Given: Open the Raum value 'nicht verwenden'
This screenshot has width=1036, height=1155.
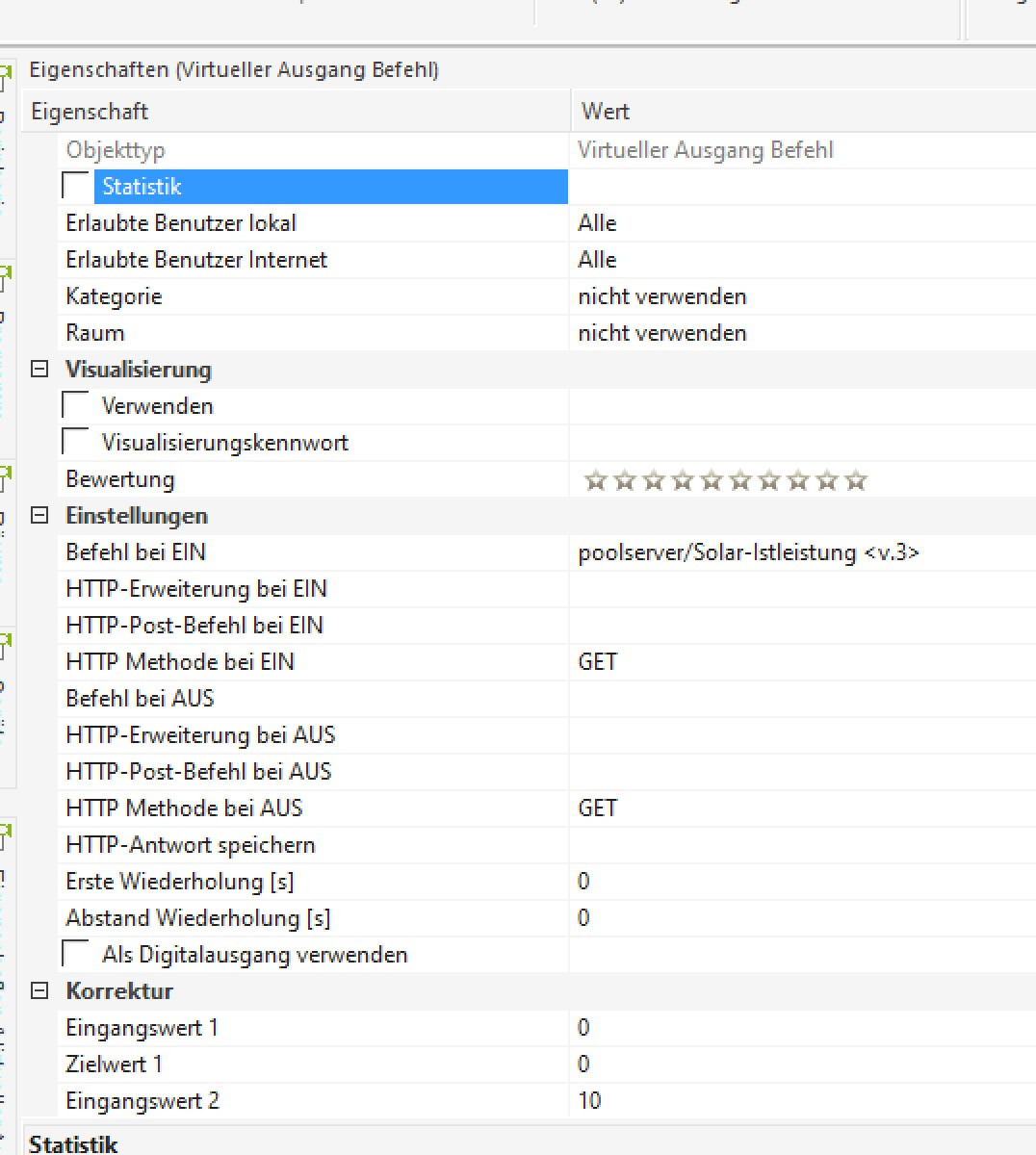Looking at the screenshot, I should pyautogui.click(x=662, y=333).
